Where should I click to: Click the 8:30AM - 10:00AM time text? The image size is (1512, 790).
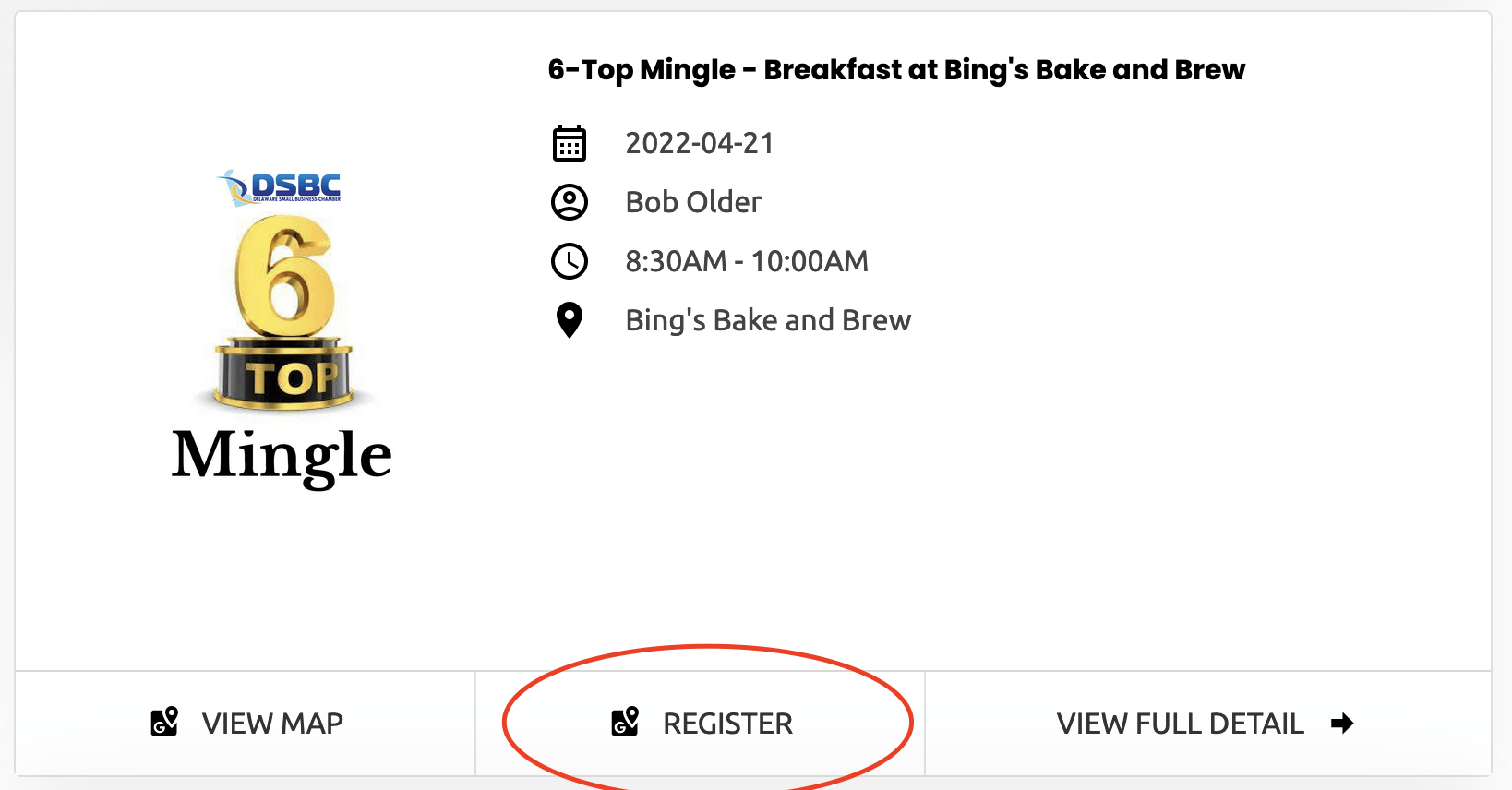[747, 261]
